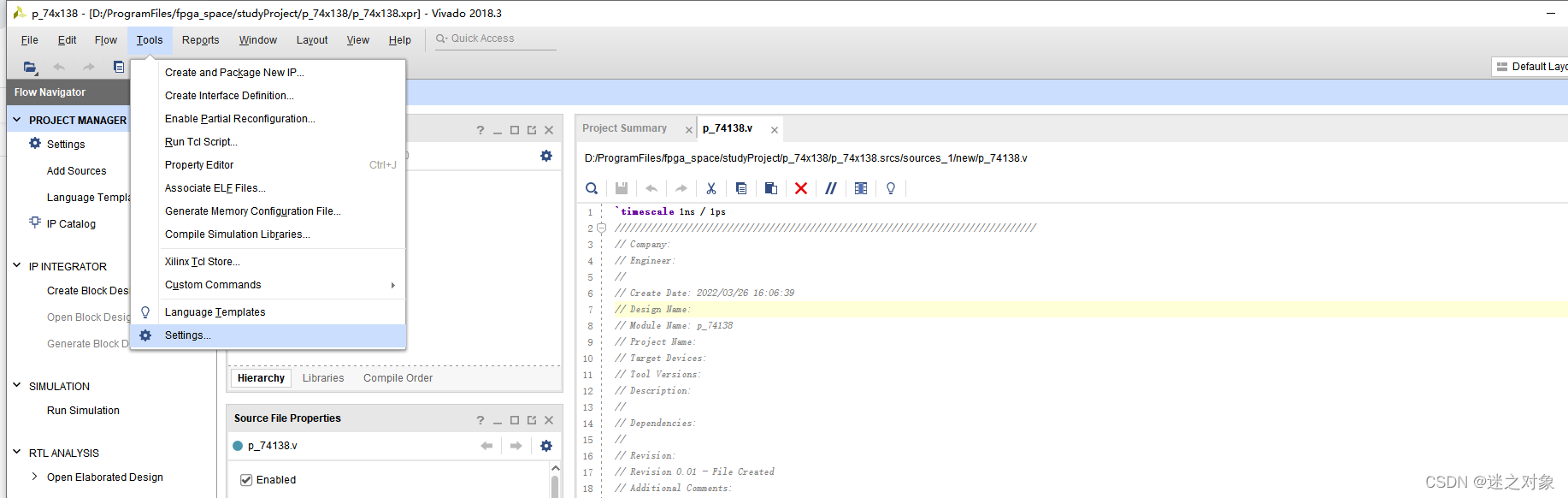Click the main toolbar copy document icon
This screenshot has height=498, width=1568.
click(119, 67)
